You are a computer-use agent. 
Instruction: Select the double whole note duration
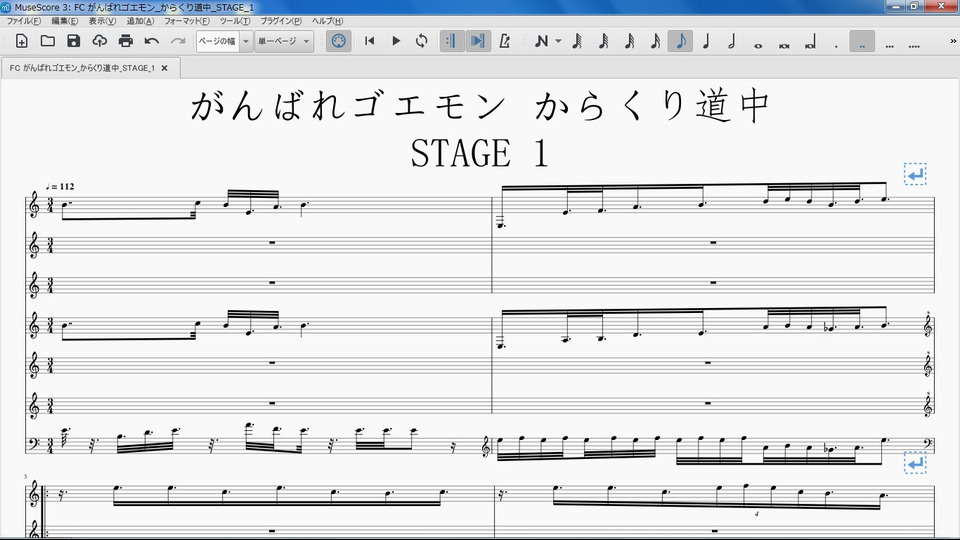[x=784, y=44]
